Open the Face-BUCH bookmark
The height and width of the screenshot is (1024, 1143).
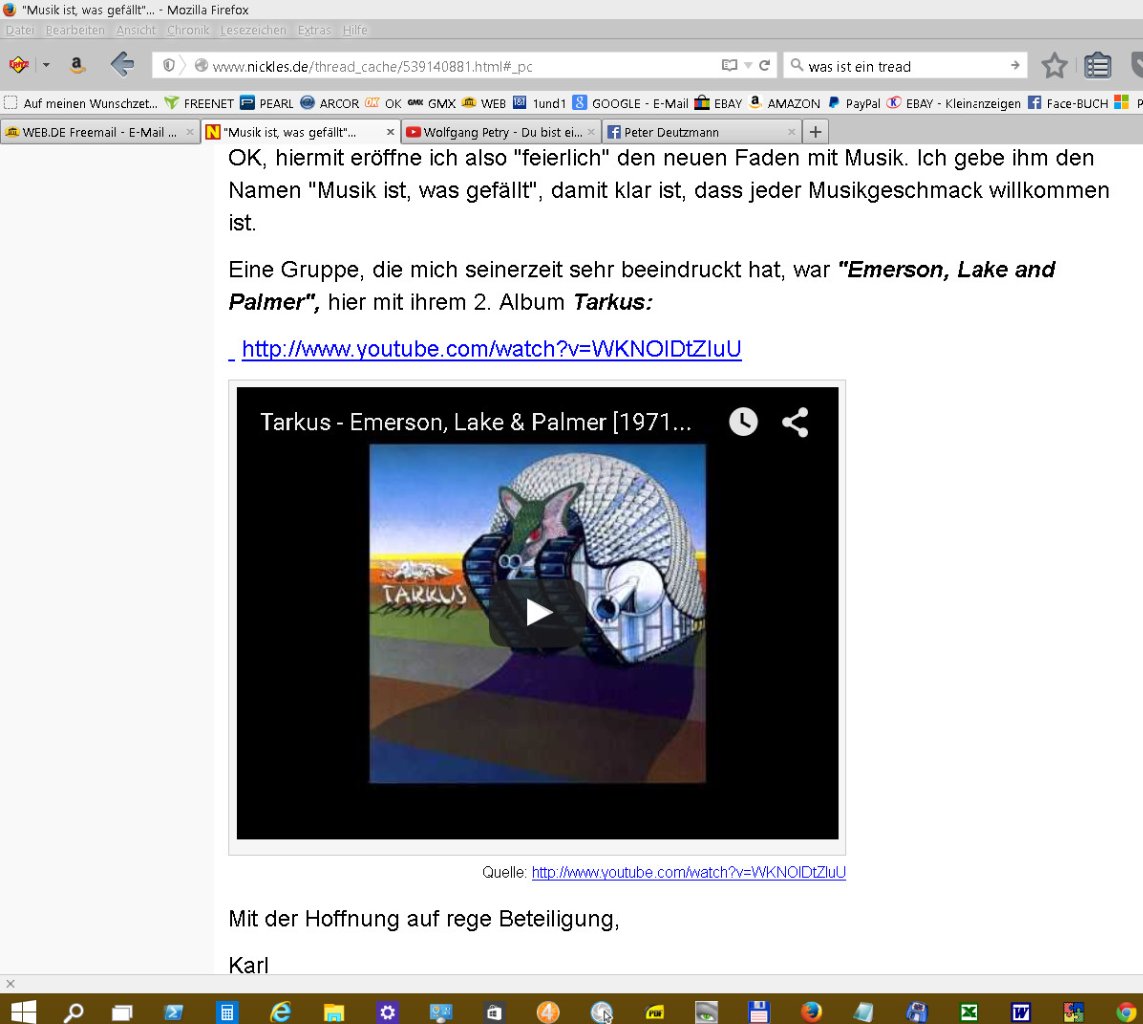pyautogui.click(x=1068, y=103)
